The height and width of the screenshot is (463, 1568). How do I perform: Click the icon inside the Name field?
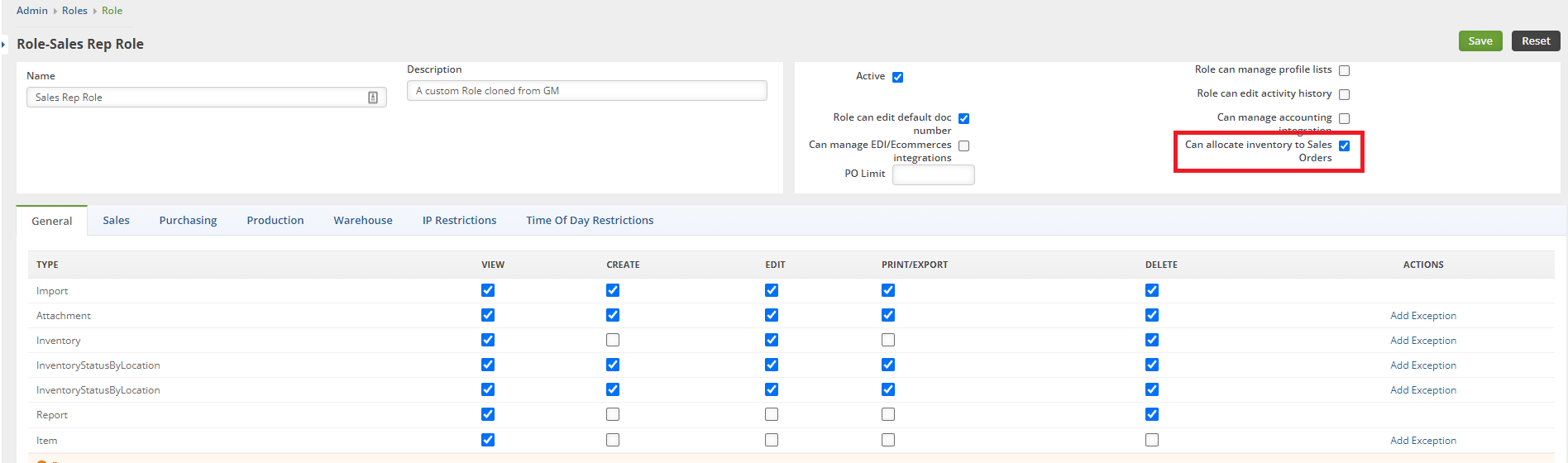point(373,98)
